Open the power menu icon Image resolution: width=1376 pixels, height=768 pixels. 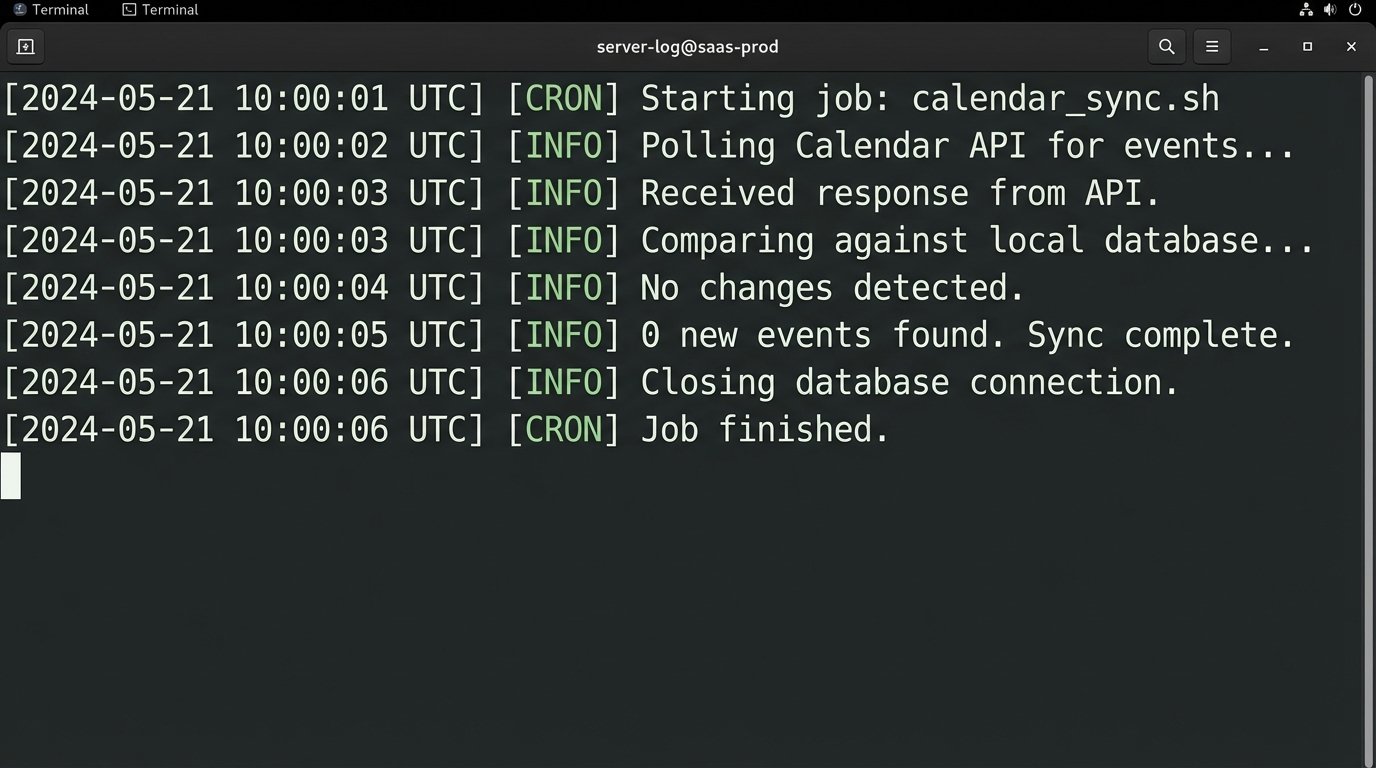coord(1356,10)
